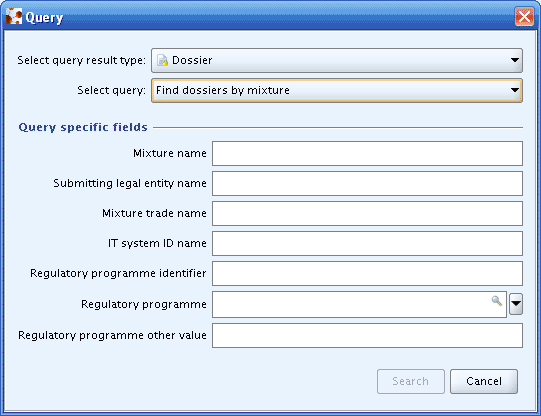Click the Query window title bar
This screenshot has width=541, height=416.
[x=270, y=17]
